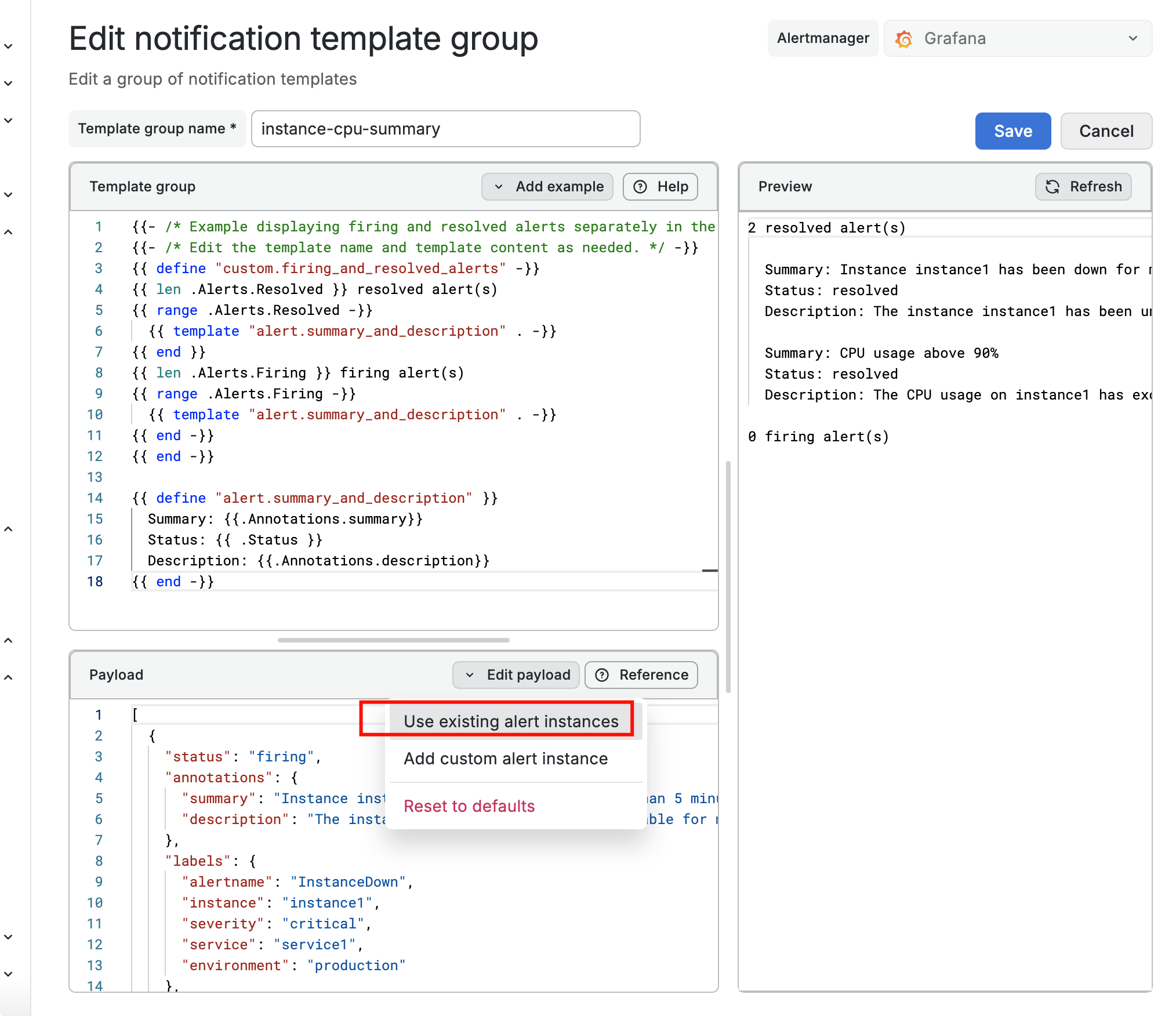Select Reset to defaults option
The width and height of the screenshot is (1176, 1016).
pyautogui.click(x=469, y=806)
